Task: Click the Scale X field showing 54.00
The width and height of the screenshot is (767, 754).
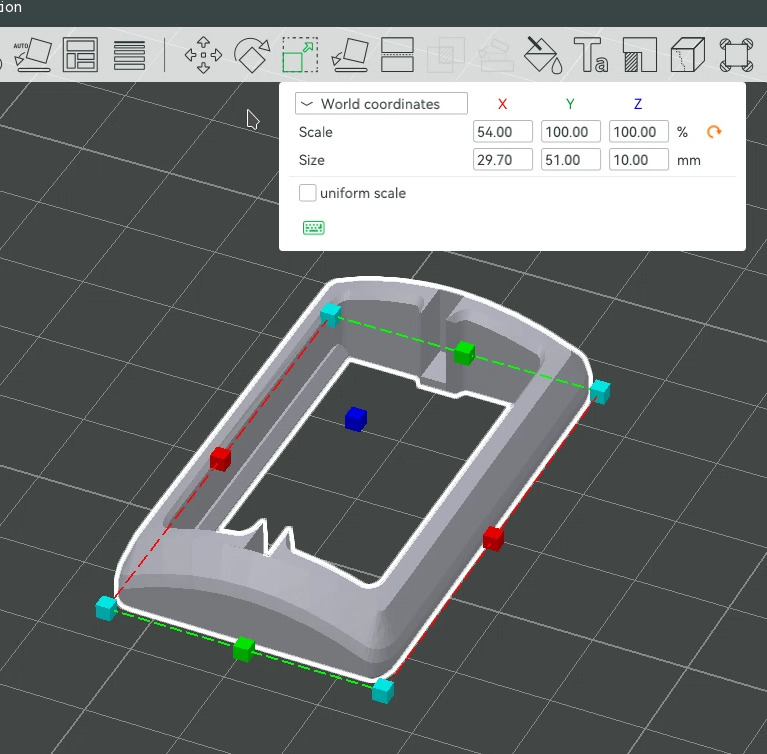Action: click(x=502, y=132)
